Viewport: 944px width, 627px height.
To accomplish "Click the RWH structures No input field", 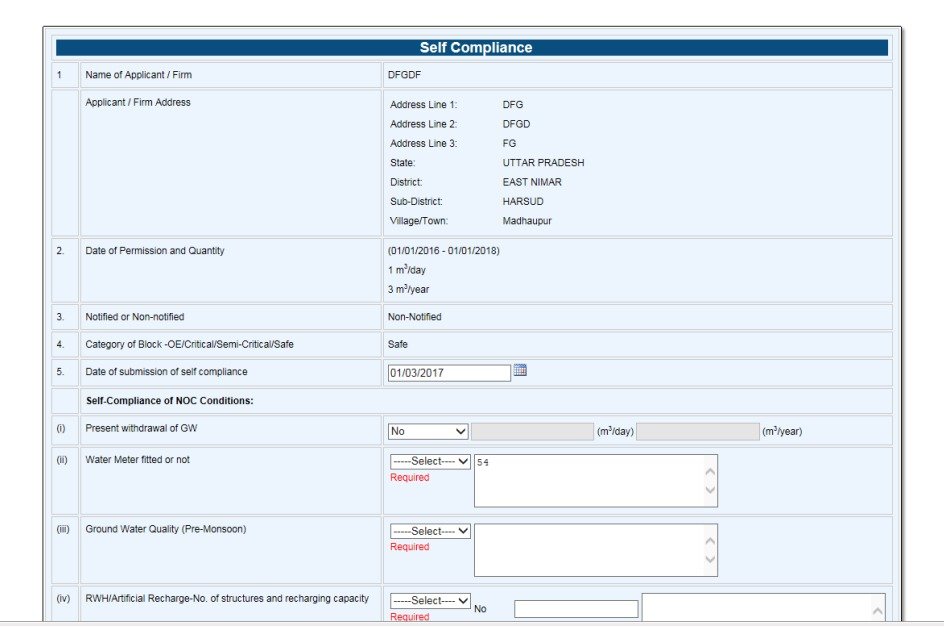I will (576, 609).
